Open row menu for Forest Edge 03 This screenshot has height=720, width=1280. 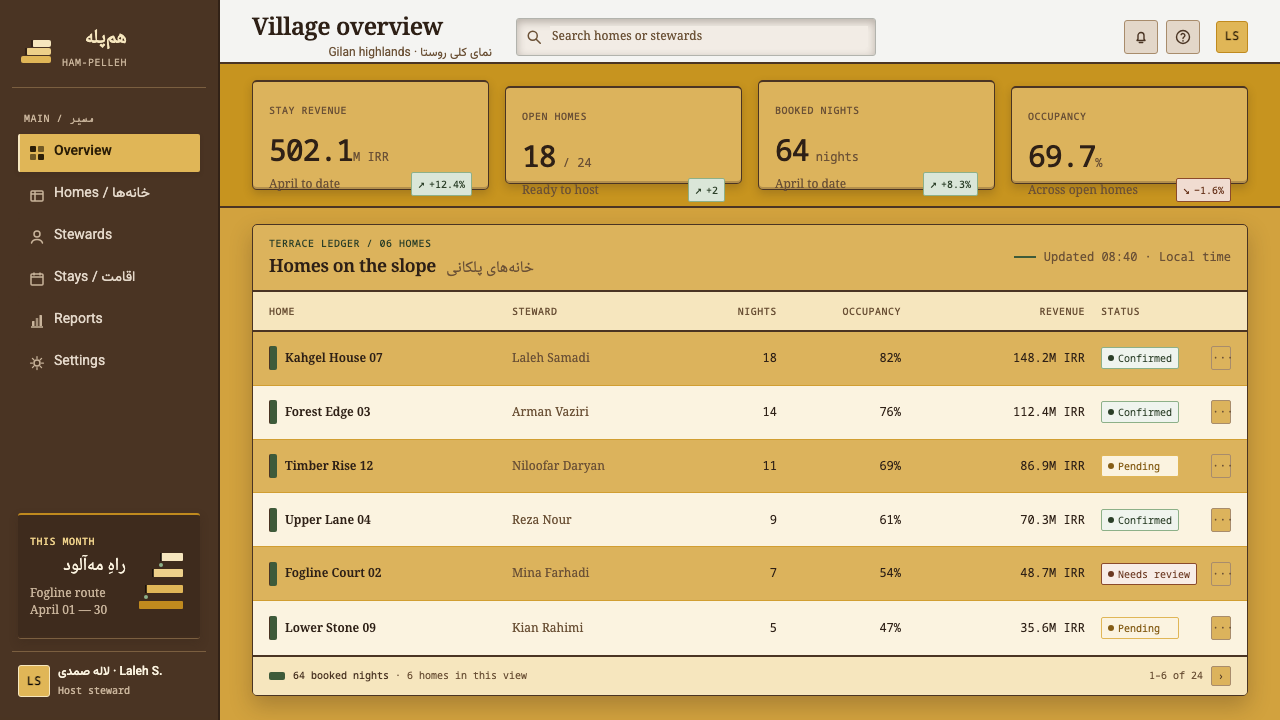click(x=1221, y=412)
